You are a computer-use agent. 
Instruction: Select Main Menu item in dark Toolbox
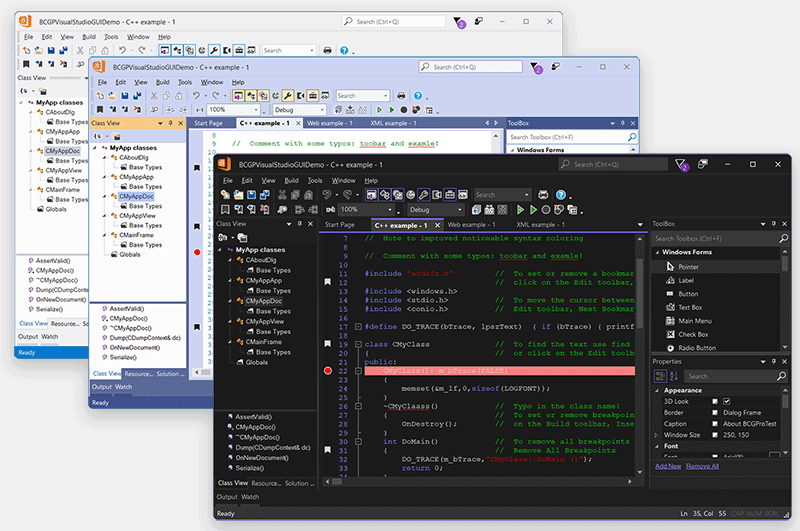(716, 320)
